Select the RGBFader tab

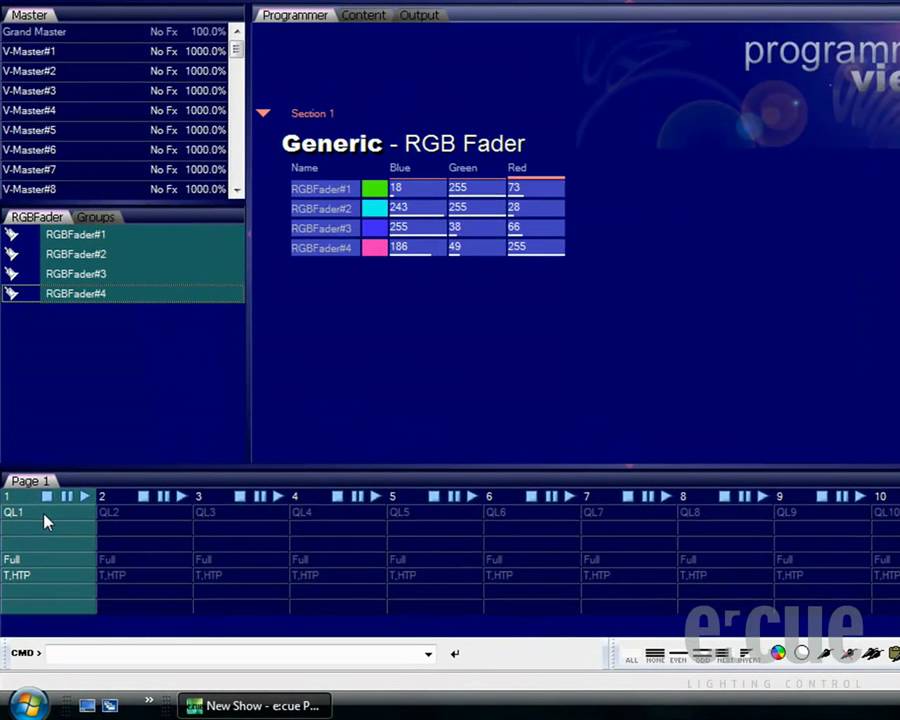tap(37, 217)
